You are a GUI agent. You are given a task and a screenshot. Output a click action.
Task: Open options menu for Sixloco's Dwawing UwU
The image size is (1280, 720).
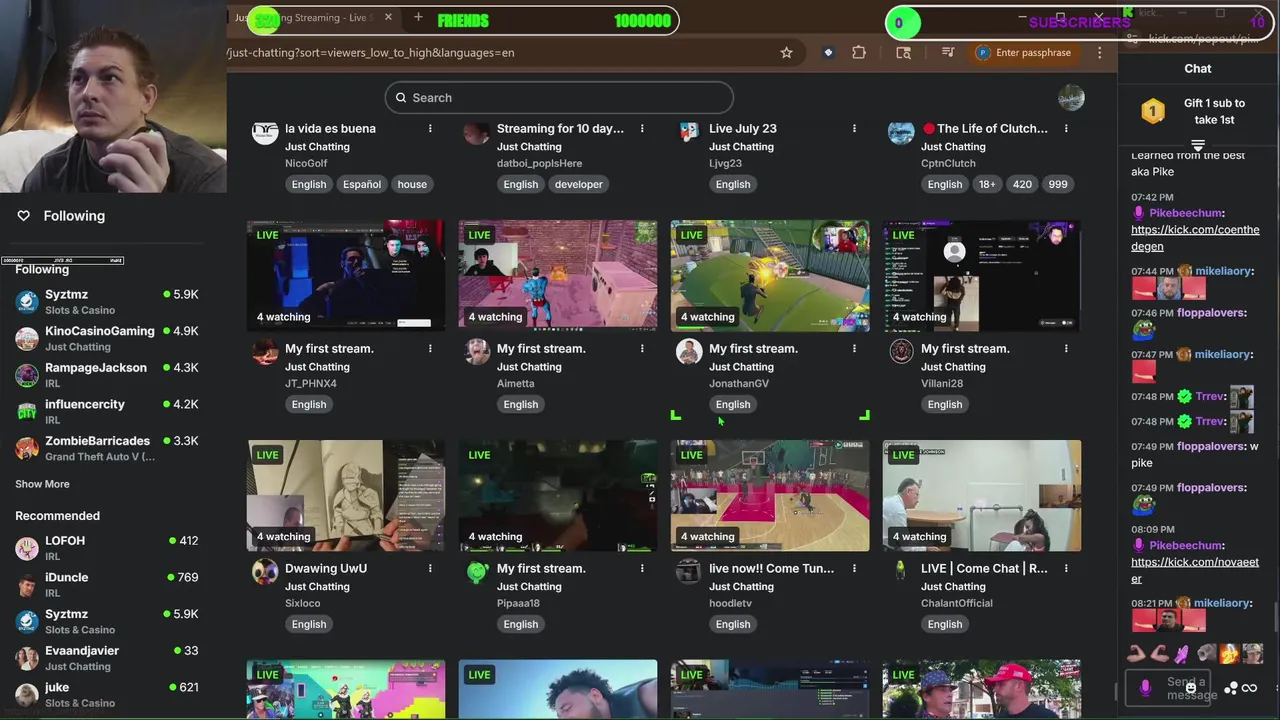(430, 568)
